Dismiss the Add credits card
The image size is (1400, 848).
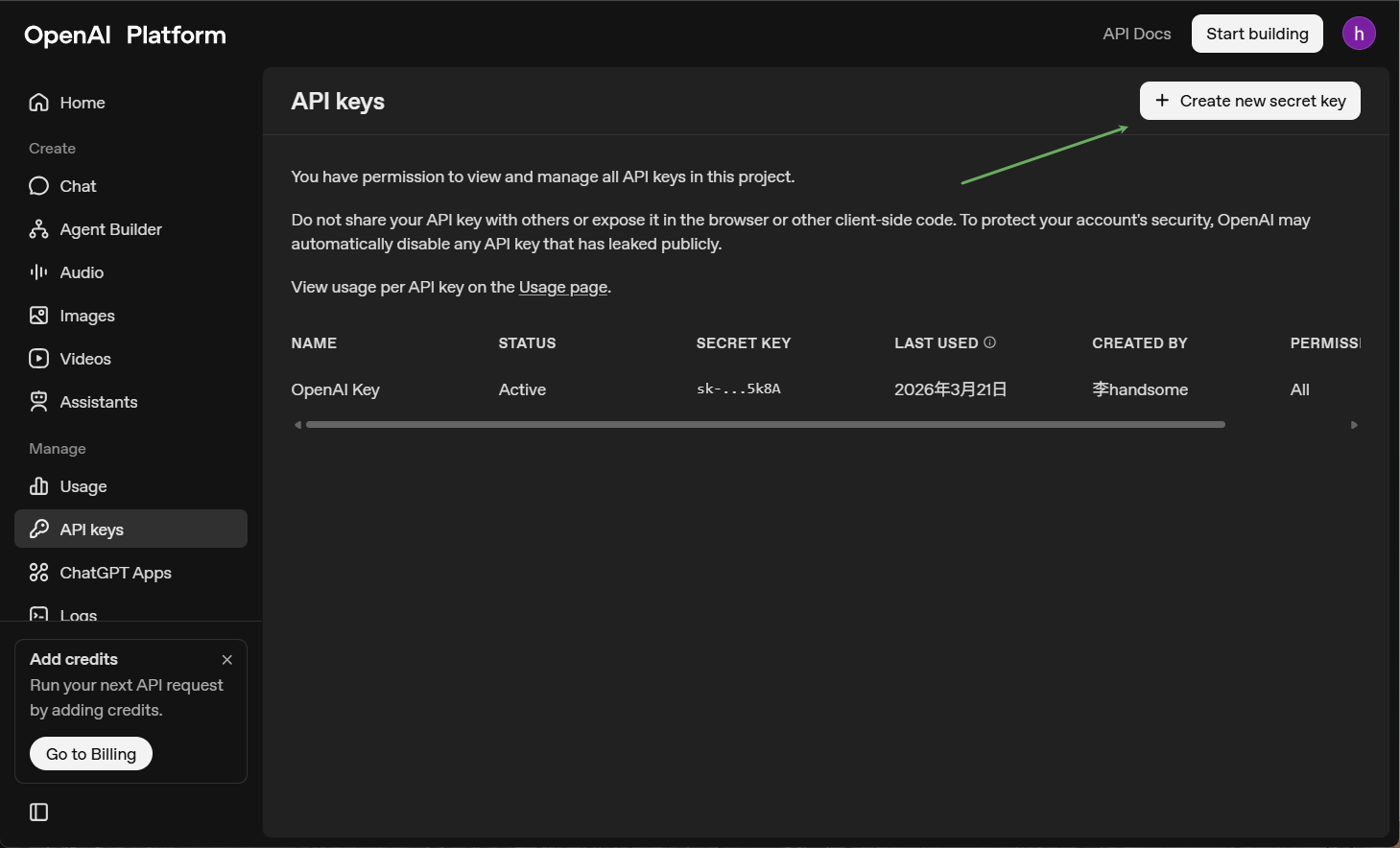coord(227,660)
